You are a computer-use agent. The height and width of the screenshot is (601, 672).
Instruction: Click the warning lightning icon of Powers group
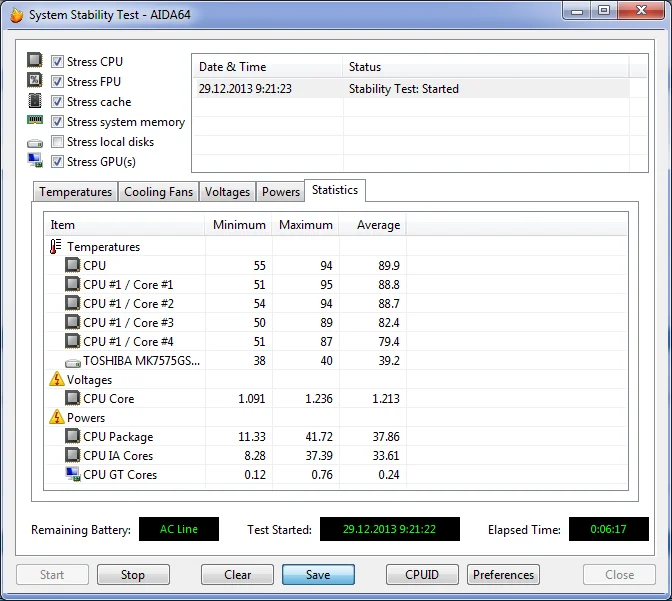57,417
